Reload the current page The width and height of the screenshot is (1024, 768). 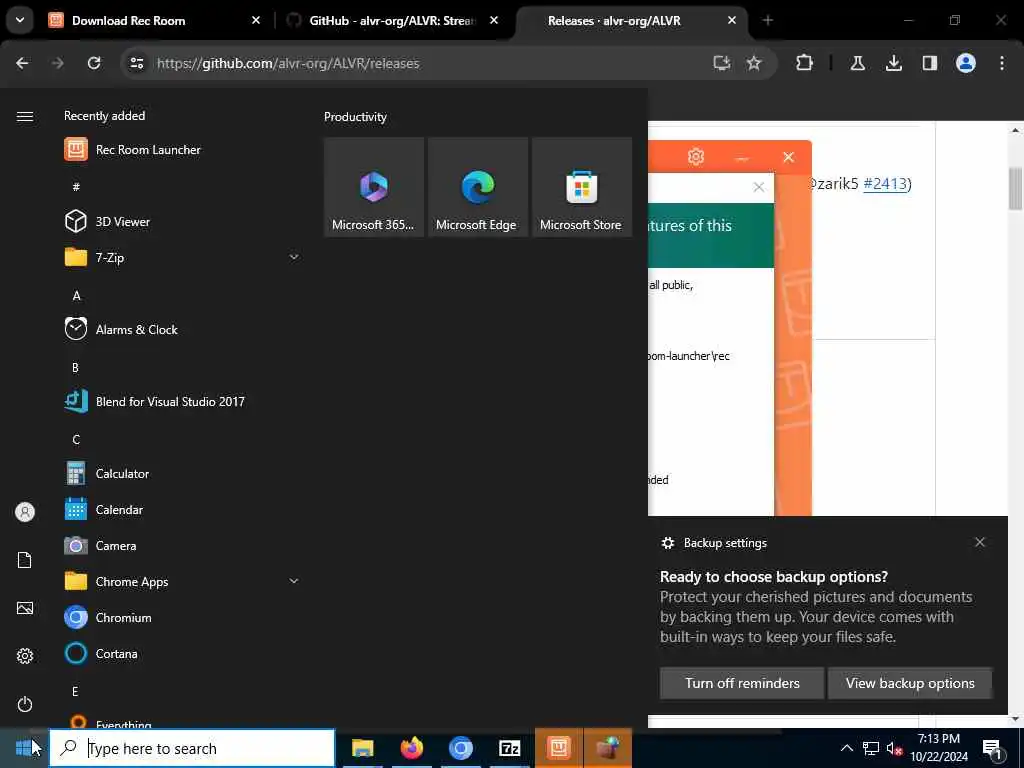coord(94,63)
